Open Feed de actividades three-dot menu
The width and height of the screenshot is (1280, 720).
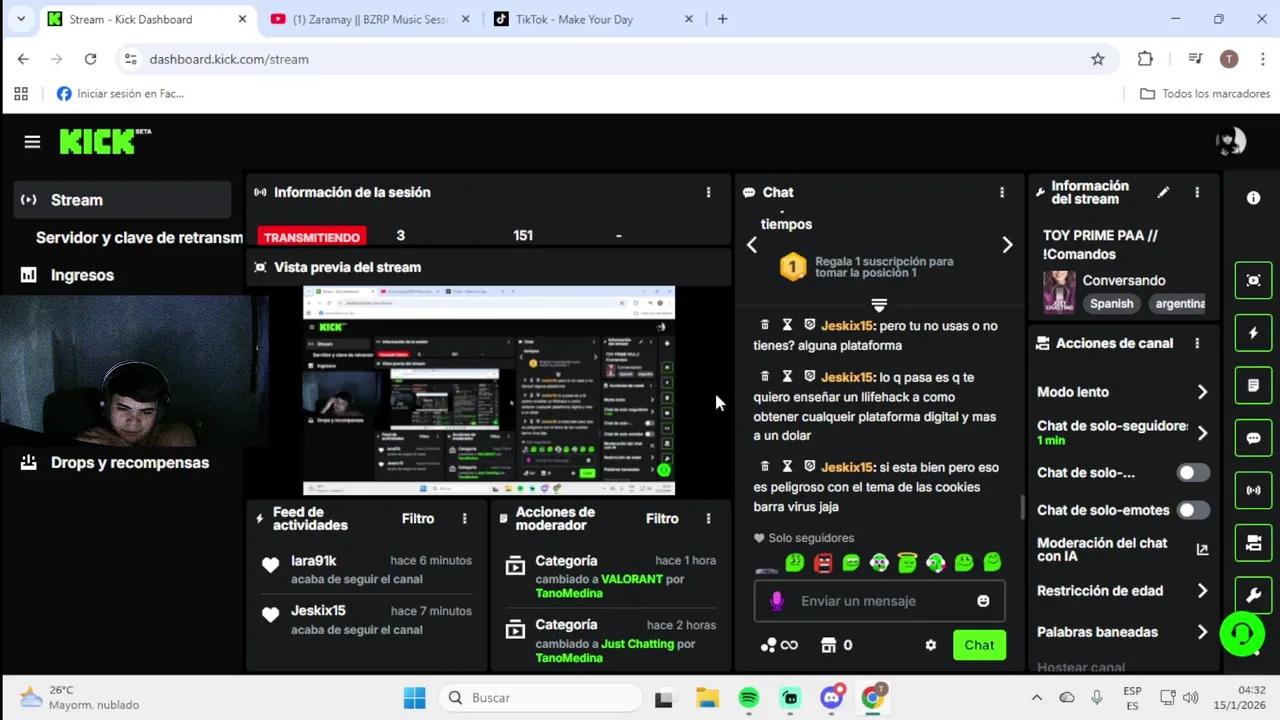(x=464, y=518)
